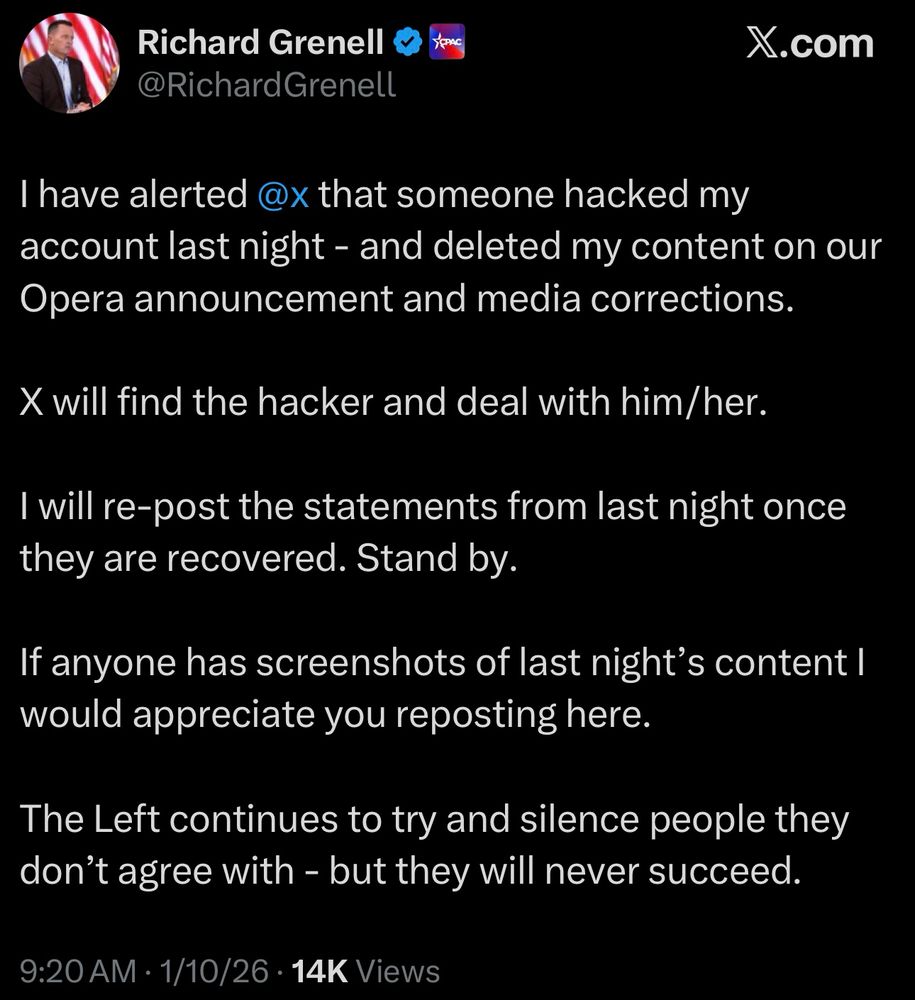Image resolution: width=915 pixels, height=1000 pixels.
Task: Click the 1/10/26 post date
Action: (x=215, y=970)
